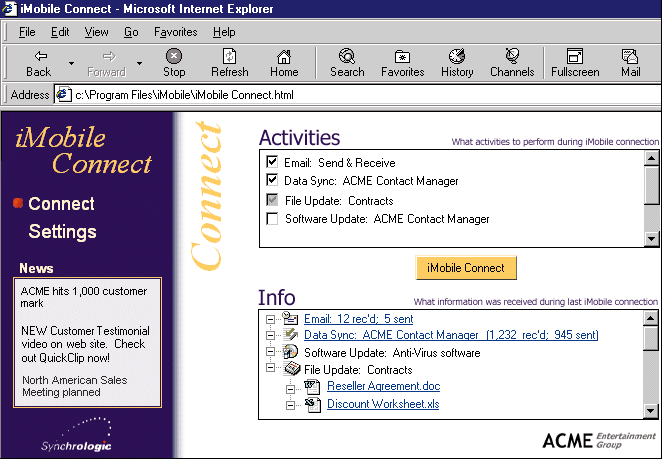Click Info list scroll up arrow
This screenshot has width=662, height=459.
(651, 318)
